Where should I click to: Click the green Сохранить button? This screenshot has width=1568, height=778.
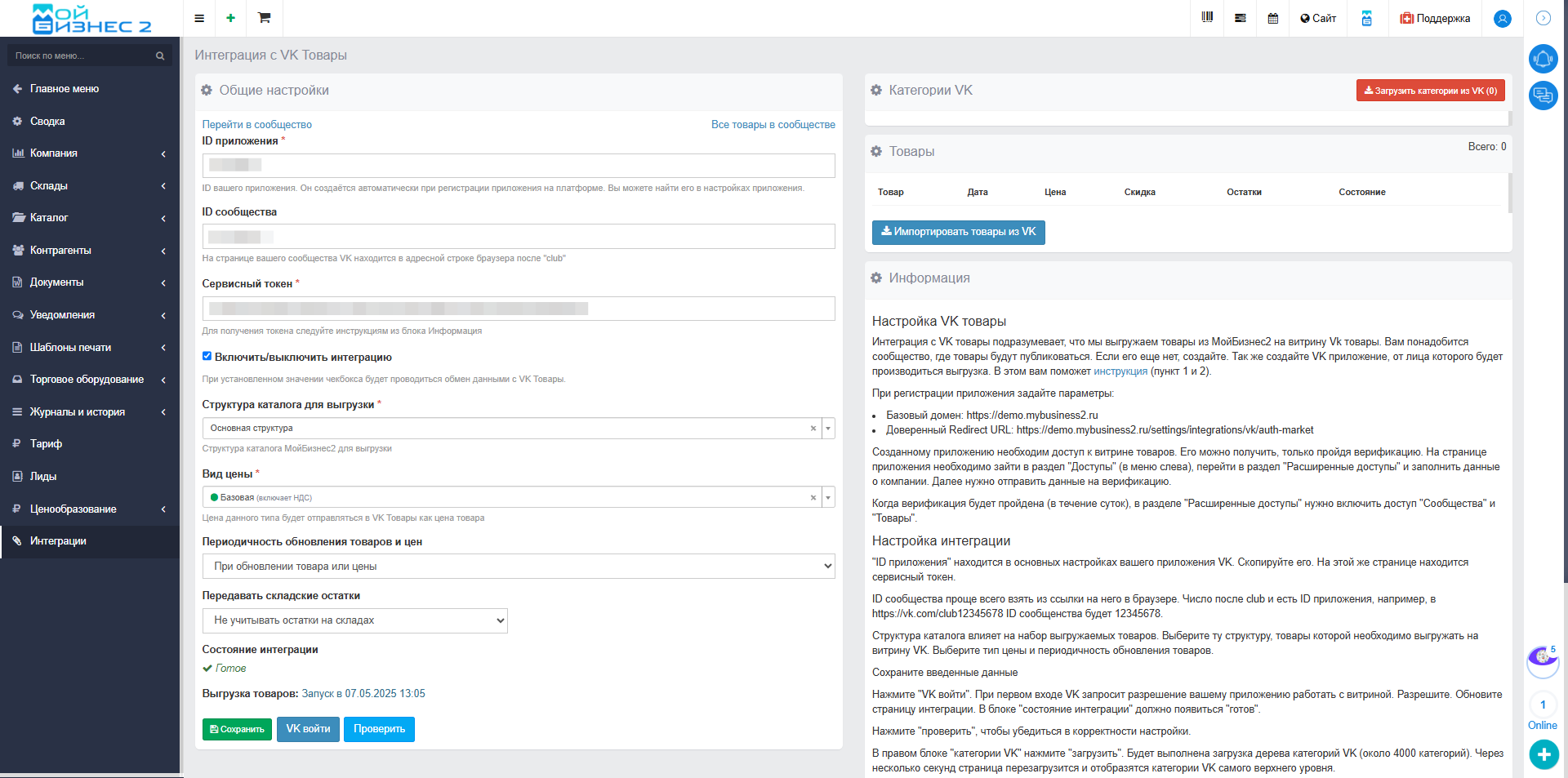pyautogui.click(x=237, y=729)
